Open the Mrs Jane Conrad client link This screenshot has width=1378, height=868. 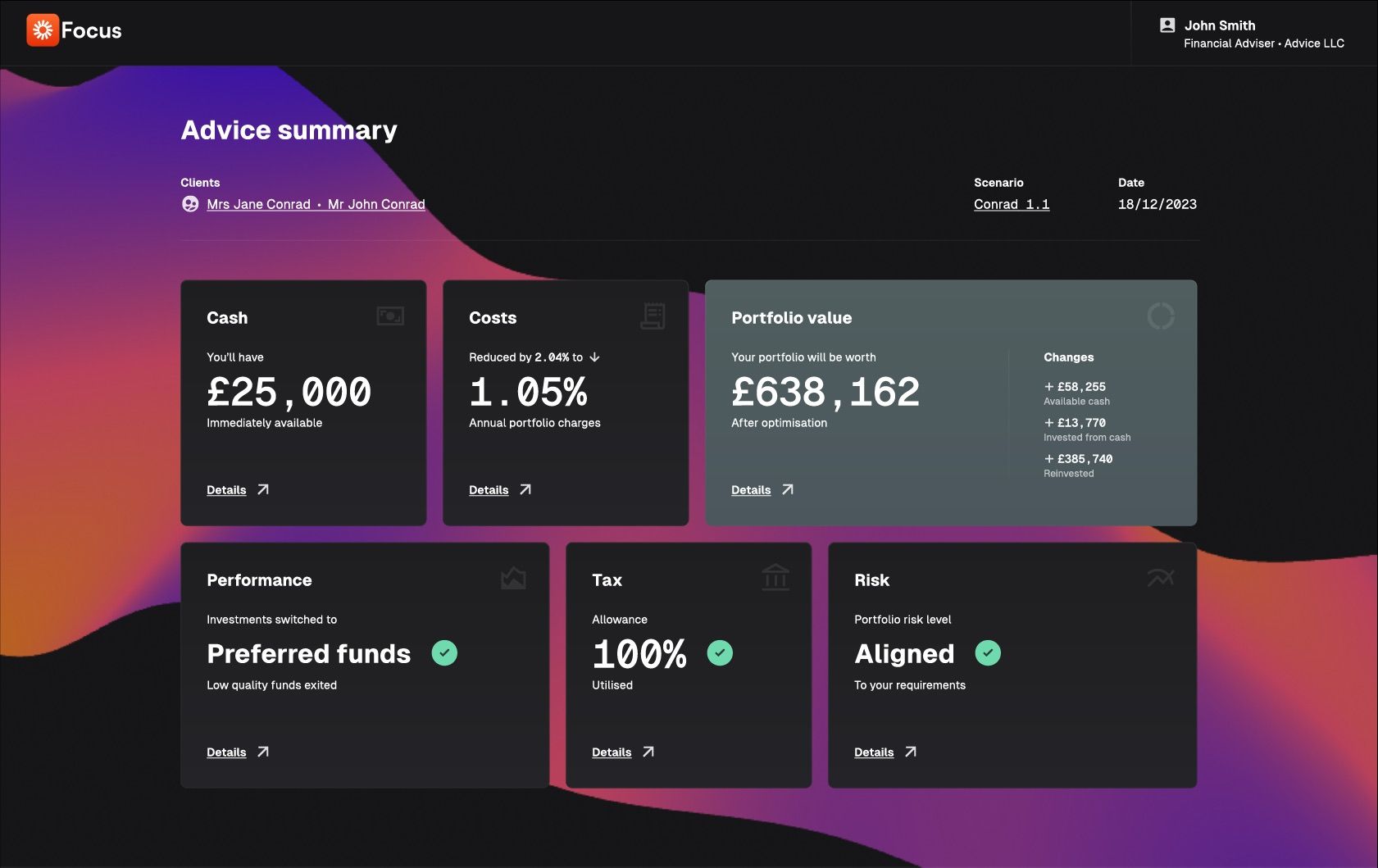click(258, 204)
